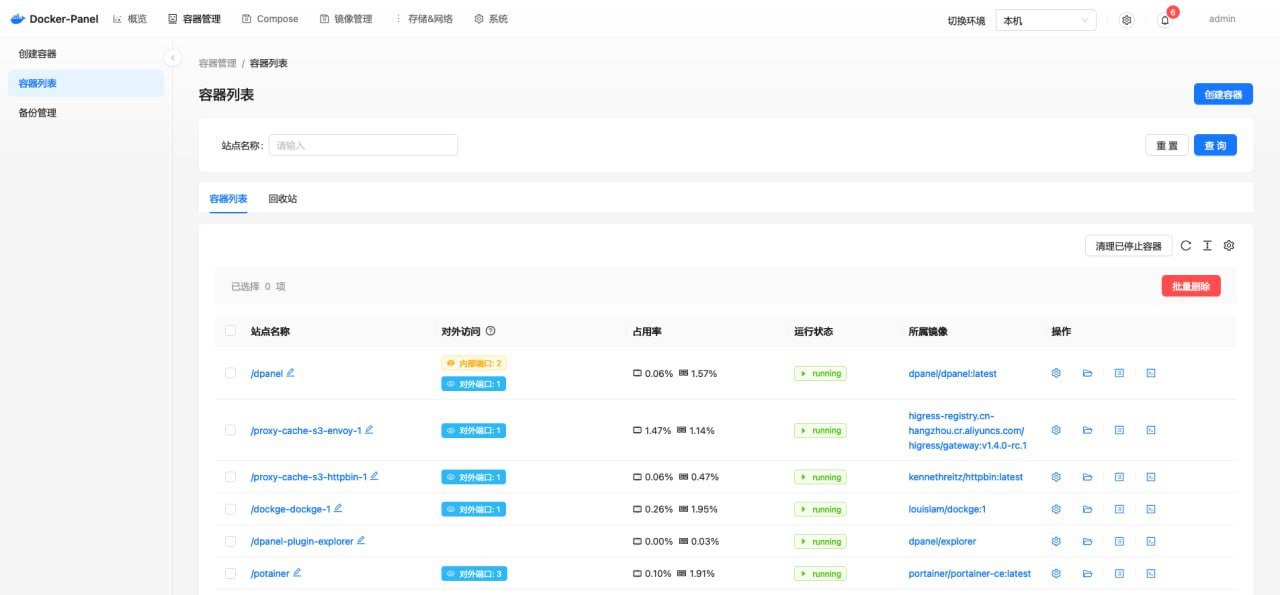Viewport: 1280px width, 595px height.
Task: Collapse the left sidebar arrow
Action: coord(172,58)
